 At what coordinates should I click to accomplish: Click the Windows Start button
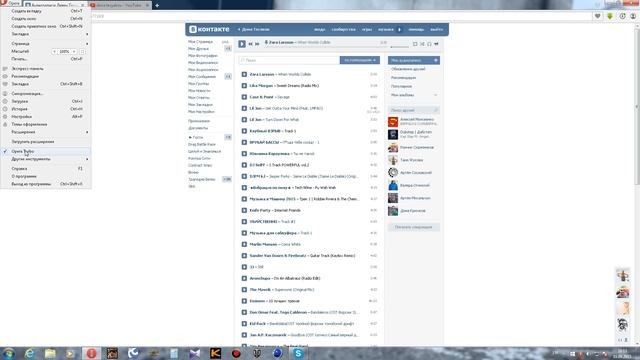point(9,353)
